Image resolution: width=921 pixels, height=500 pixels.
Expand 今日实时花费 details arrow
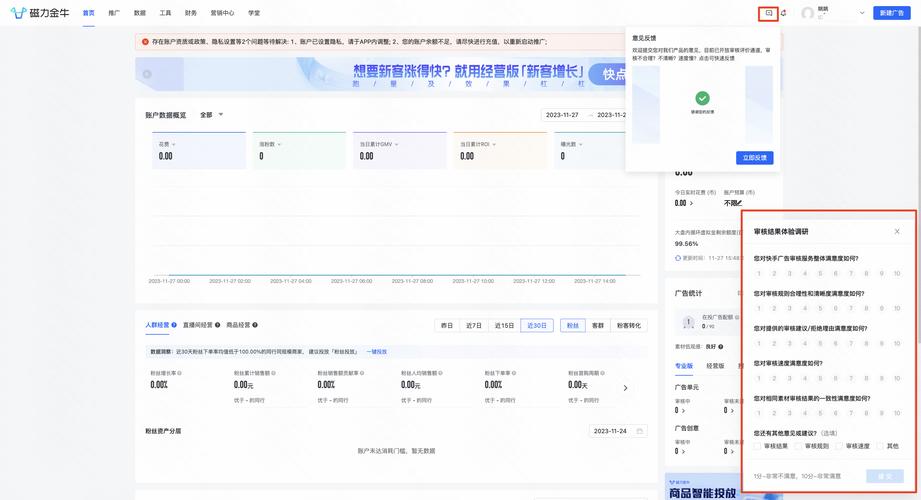pyautogui.click(x=691, y=203)
